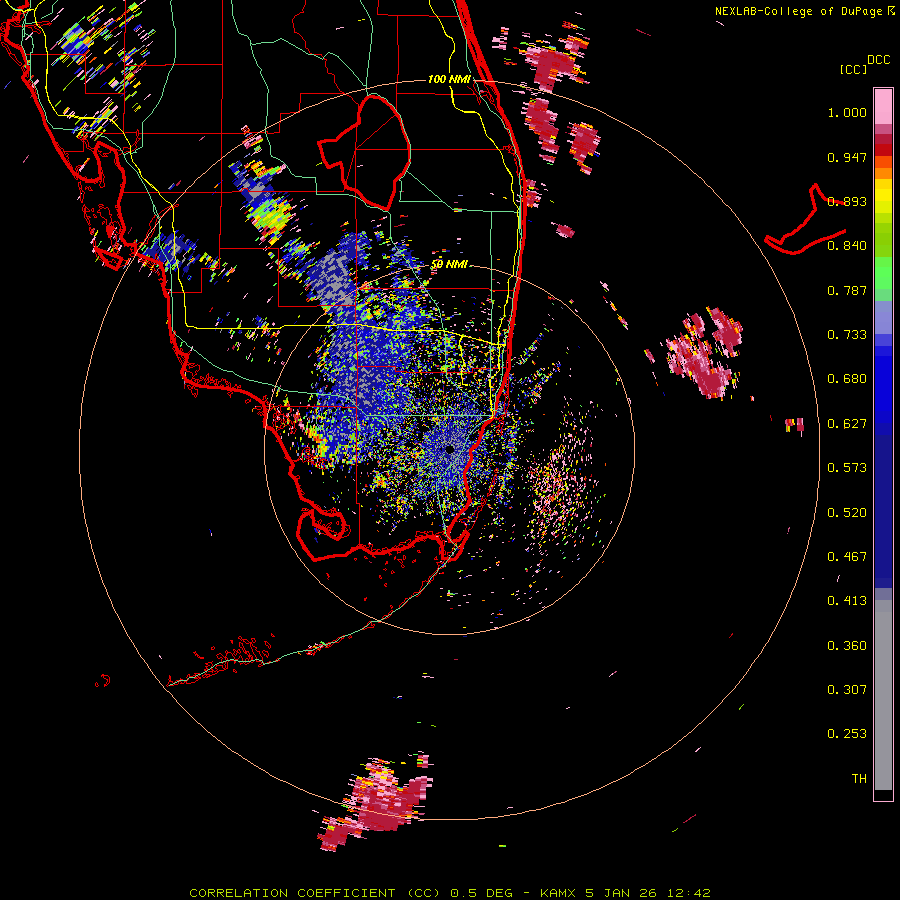Click the 0.840 color scale value
Viewport: 900px width, 900px height.
coord(847,246)
